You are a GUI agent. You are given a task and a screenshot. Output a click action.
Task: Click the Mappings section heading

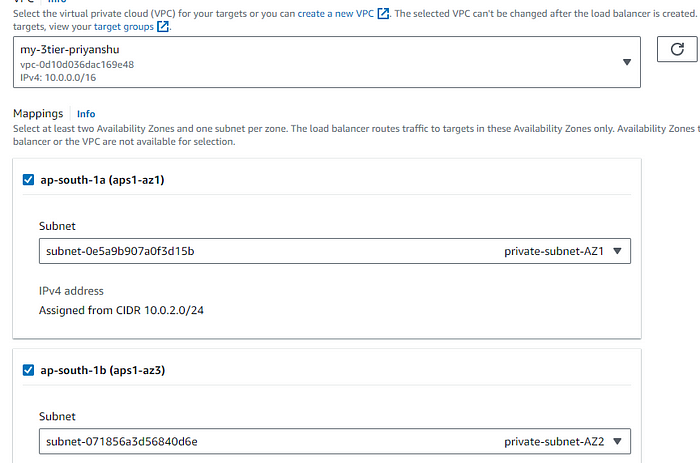click(38, 114)
